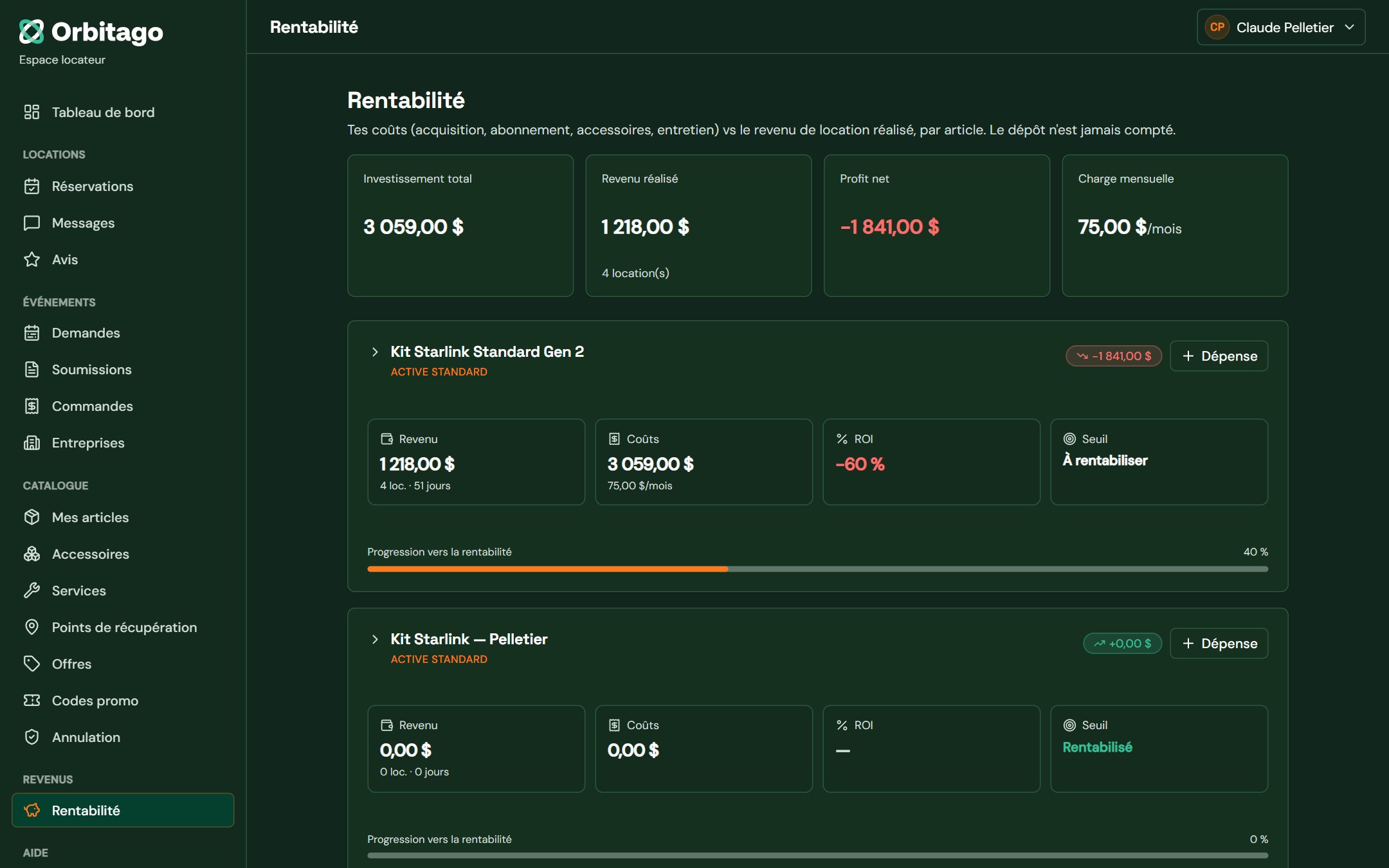Screen dimensions: 1389x868
Task: Click the Coûts icon in Kit Starlink — Pelletier
Action: pos(614,725)
